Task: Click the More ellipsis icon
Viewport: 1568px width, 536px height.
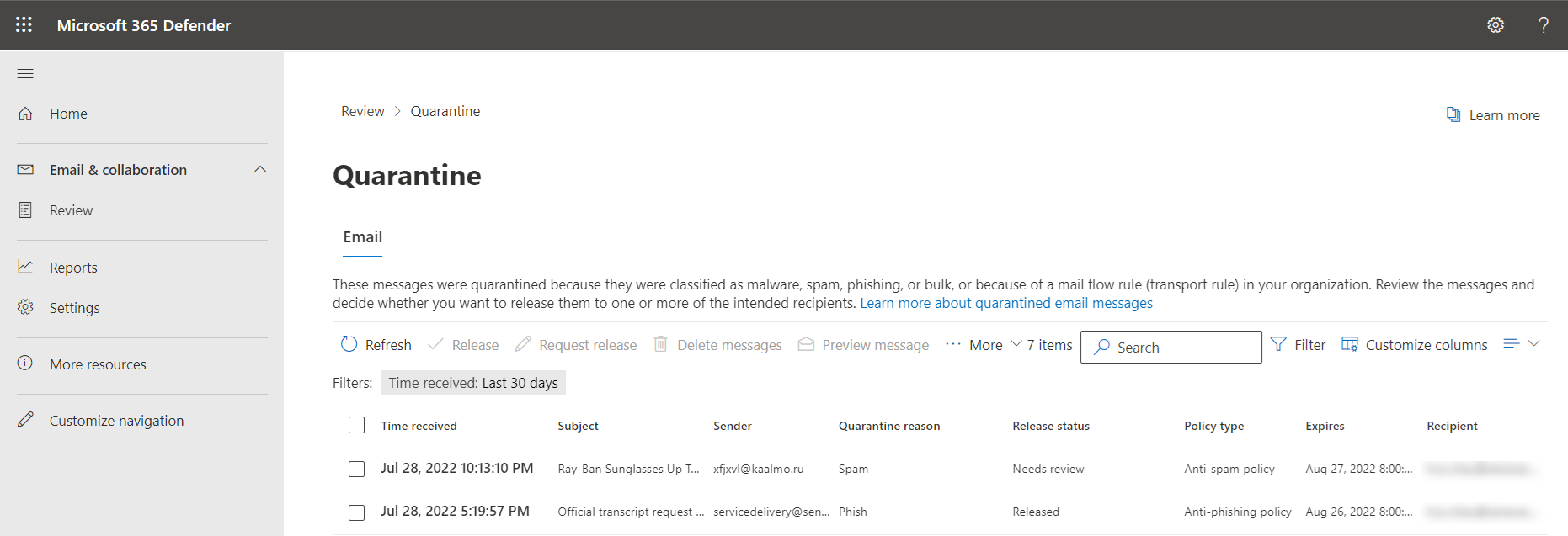Action: (x=952, y=344)
